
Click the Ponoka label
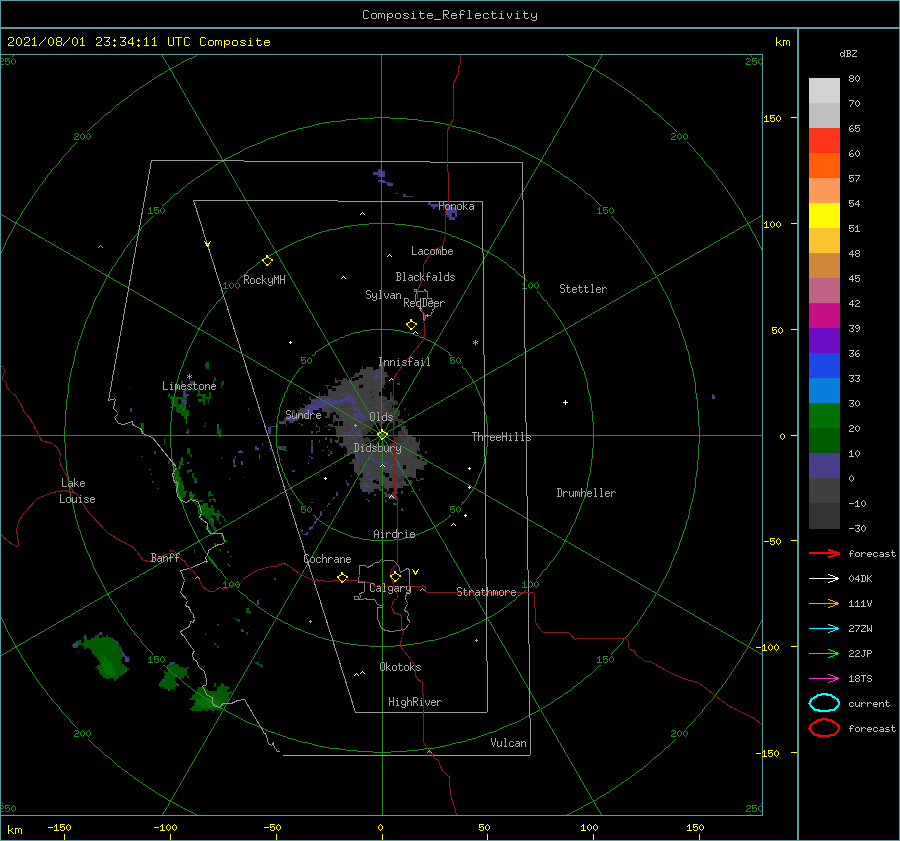click(x=456, y=206)
